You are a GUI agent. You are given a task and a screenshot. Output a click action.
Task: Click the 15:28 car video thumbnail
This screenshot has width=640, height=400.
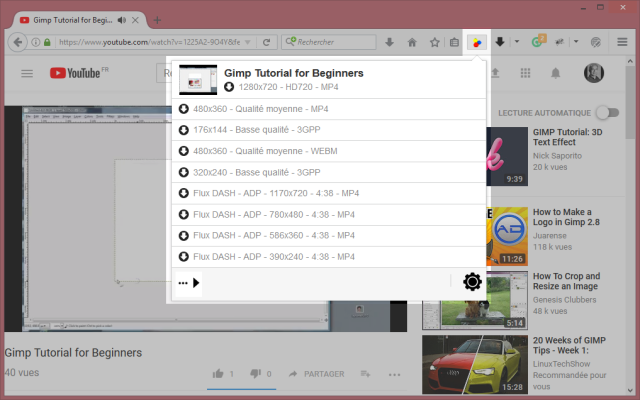coord(475,364)
